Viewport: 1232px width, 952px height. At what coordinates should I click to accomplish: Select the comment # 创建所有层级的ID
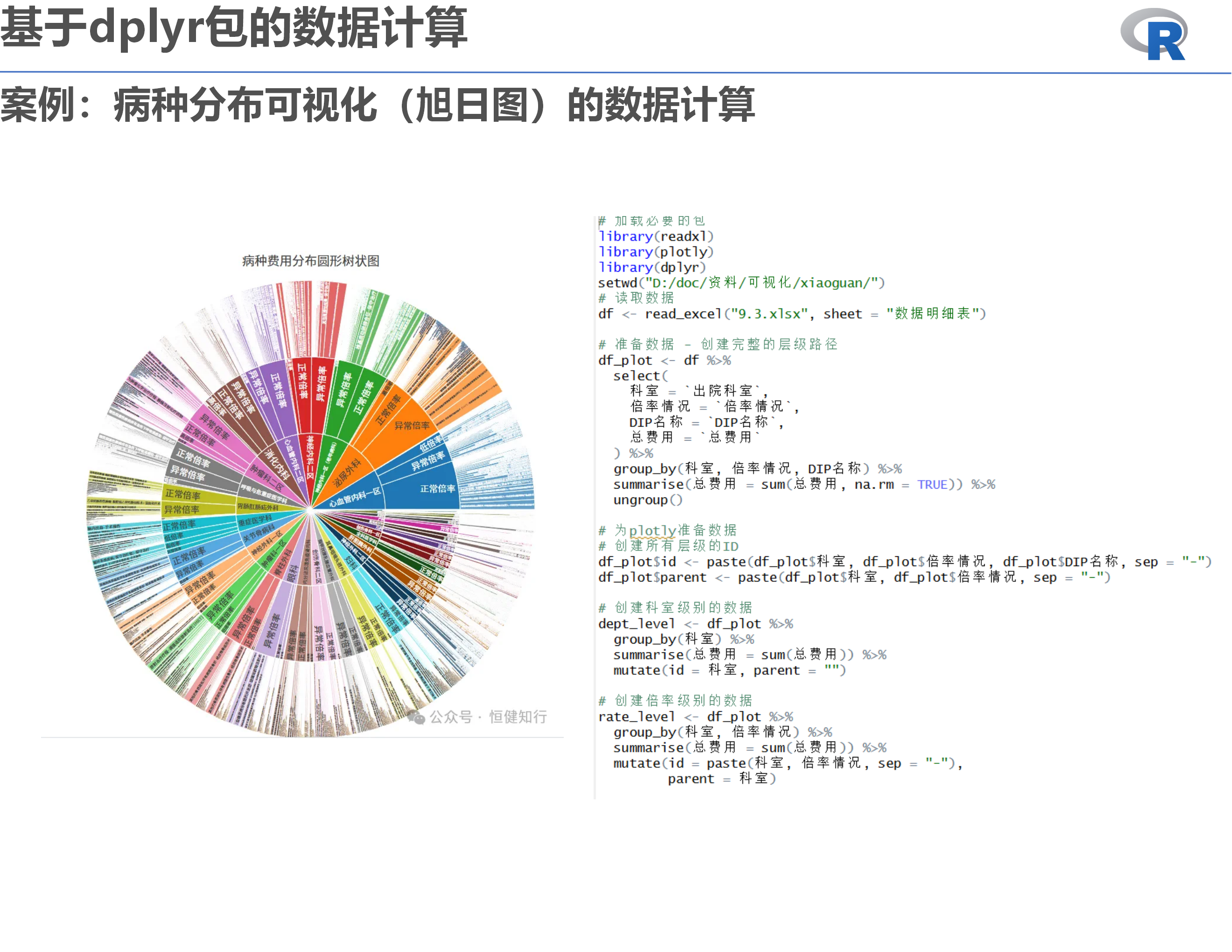click(668, 546)
